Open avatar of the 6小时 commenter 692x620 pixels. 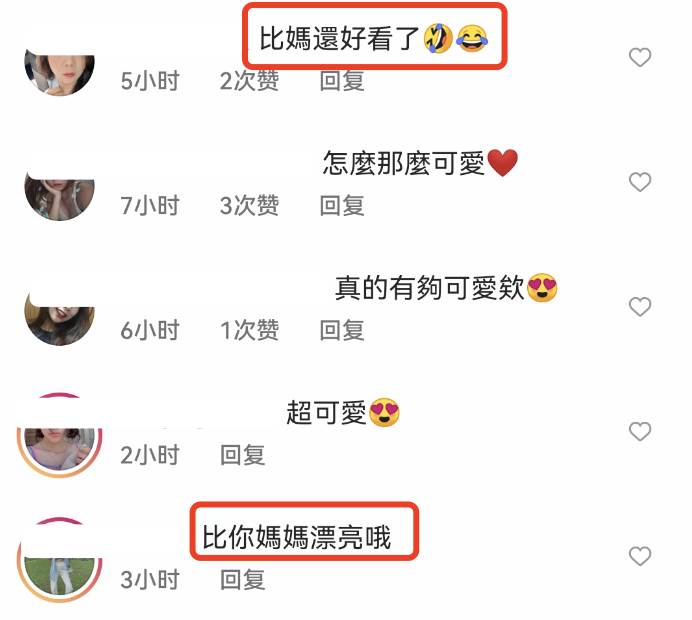[x=60, y=322]
